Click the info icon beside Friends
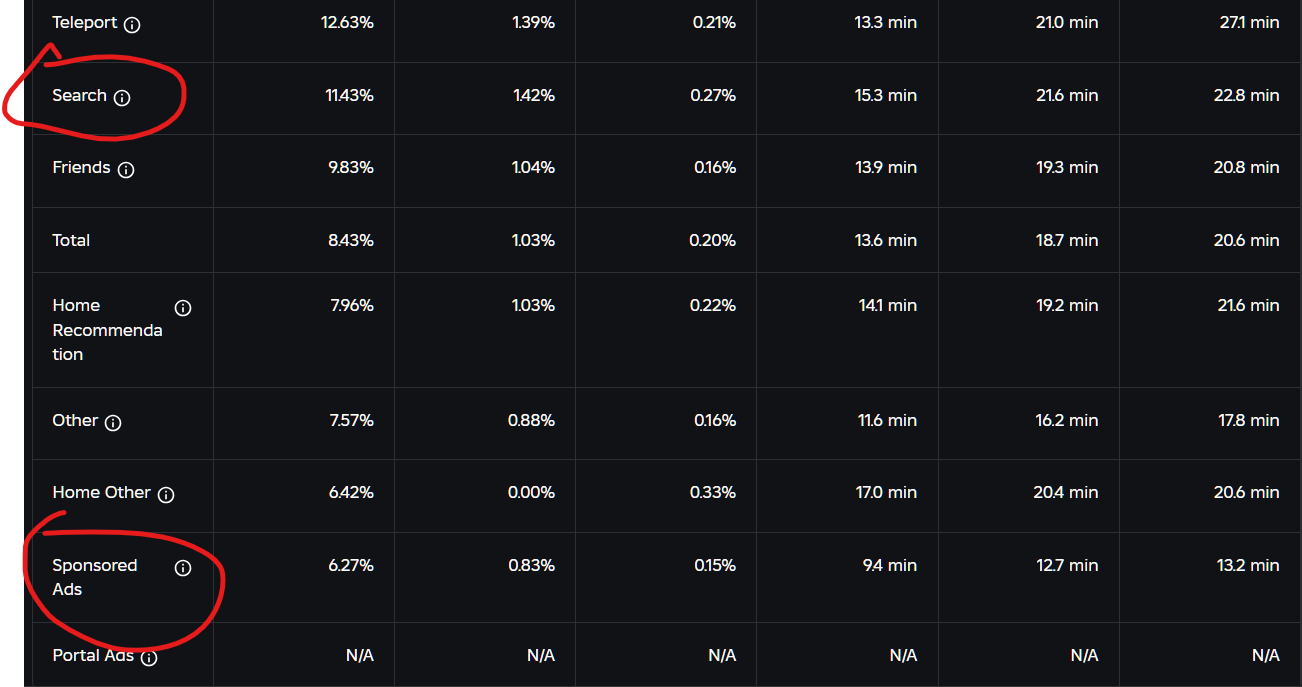 [126, 170]
